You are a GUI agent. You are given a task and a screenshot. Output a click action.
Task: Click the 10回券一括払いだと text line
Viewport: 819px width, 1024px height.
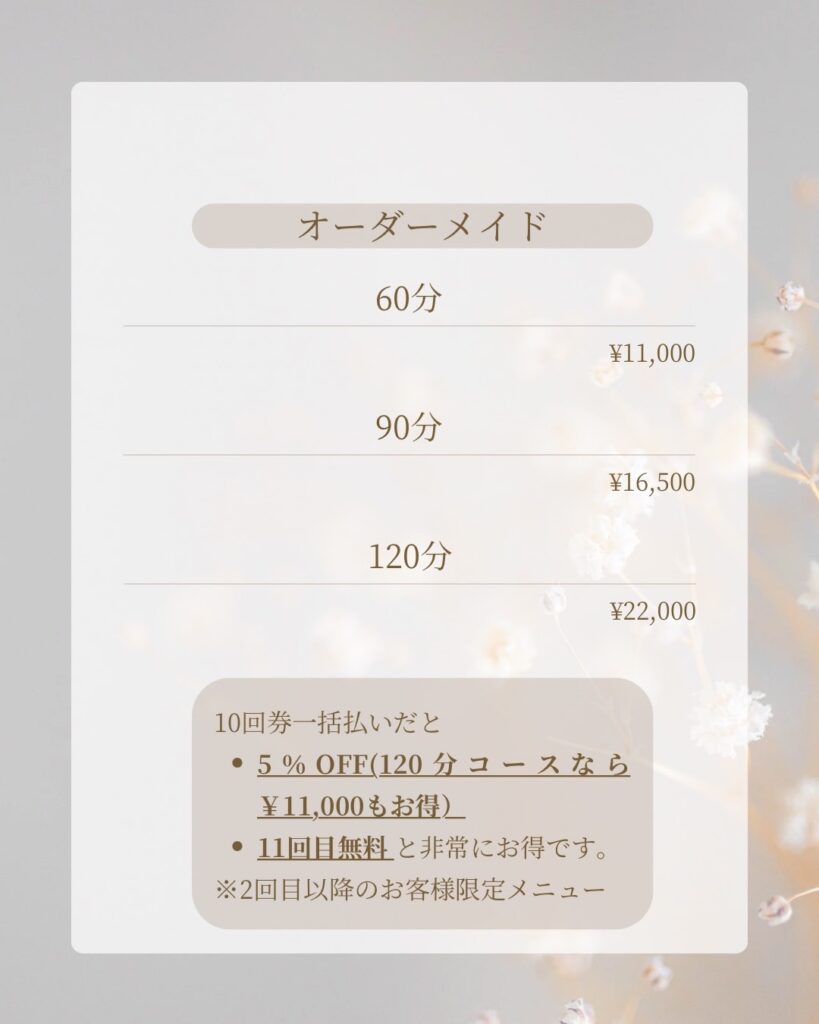point(327,722)
